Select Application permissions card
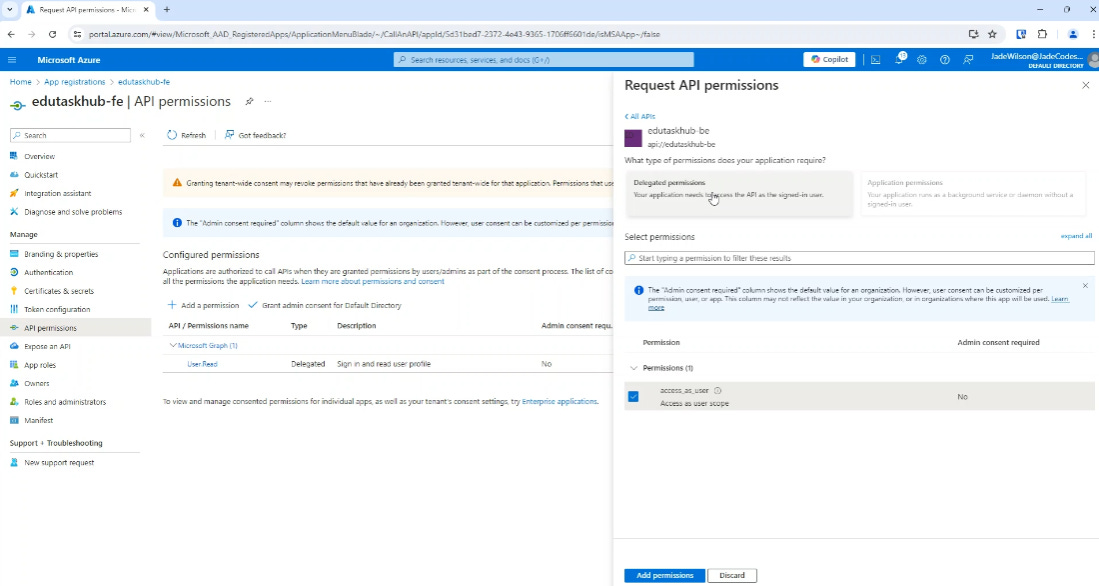The width and height of the screenshot is (1099, 586). [973, 193]
